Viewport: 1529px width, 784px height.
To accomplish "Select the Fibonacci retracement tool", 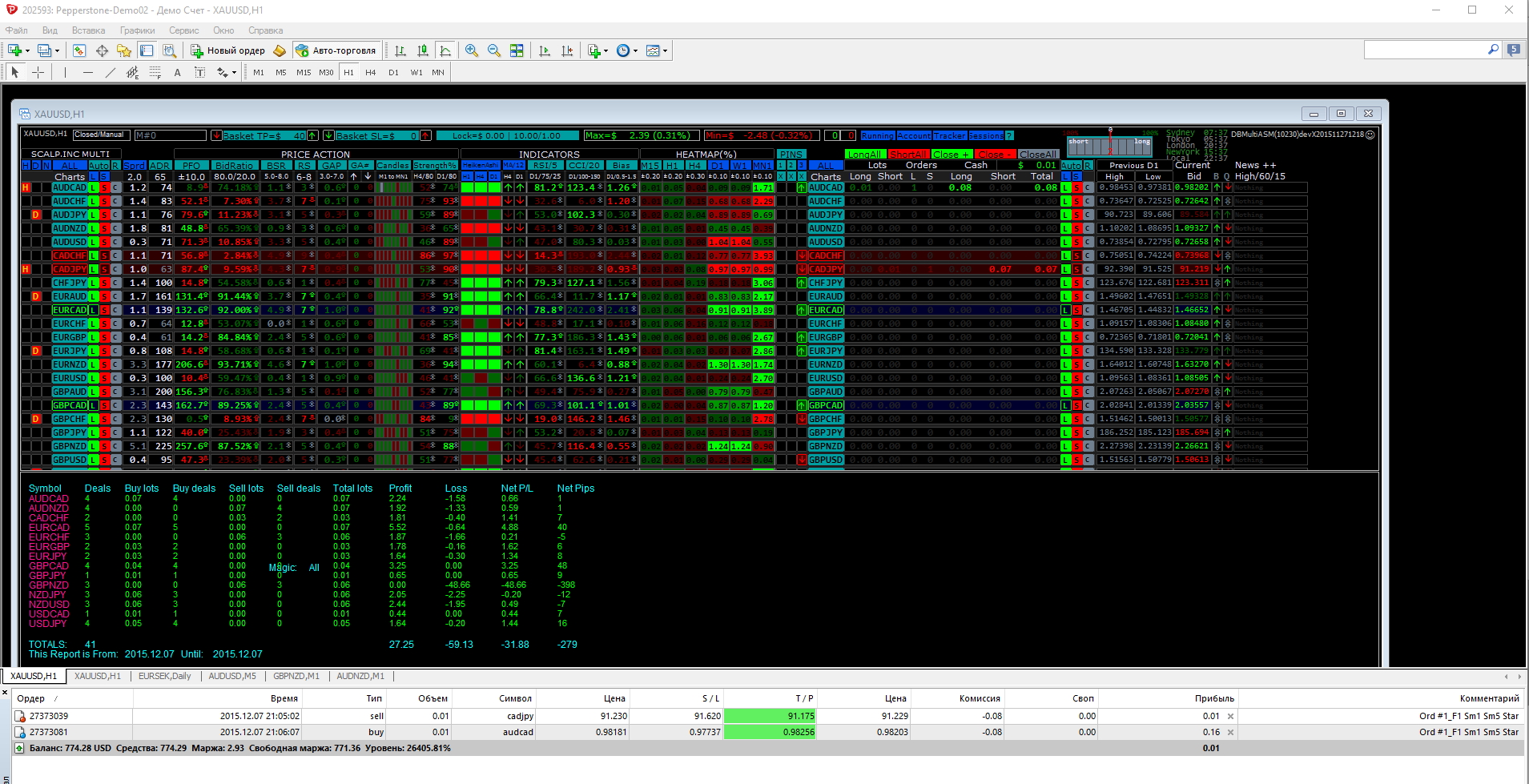I will [155, 72].
